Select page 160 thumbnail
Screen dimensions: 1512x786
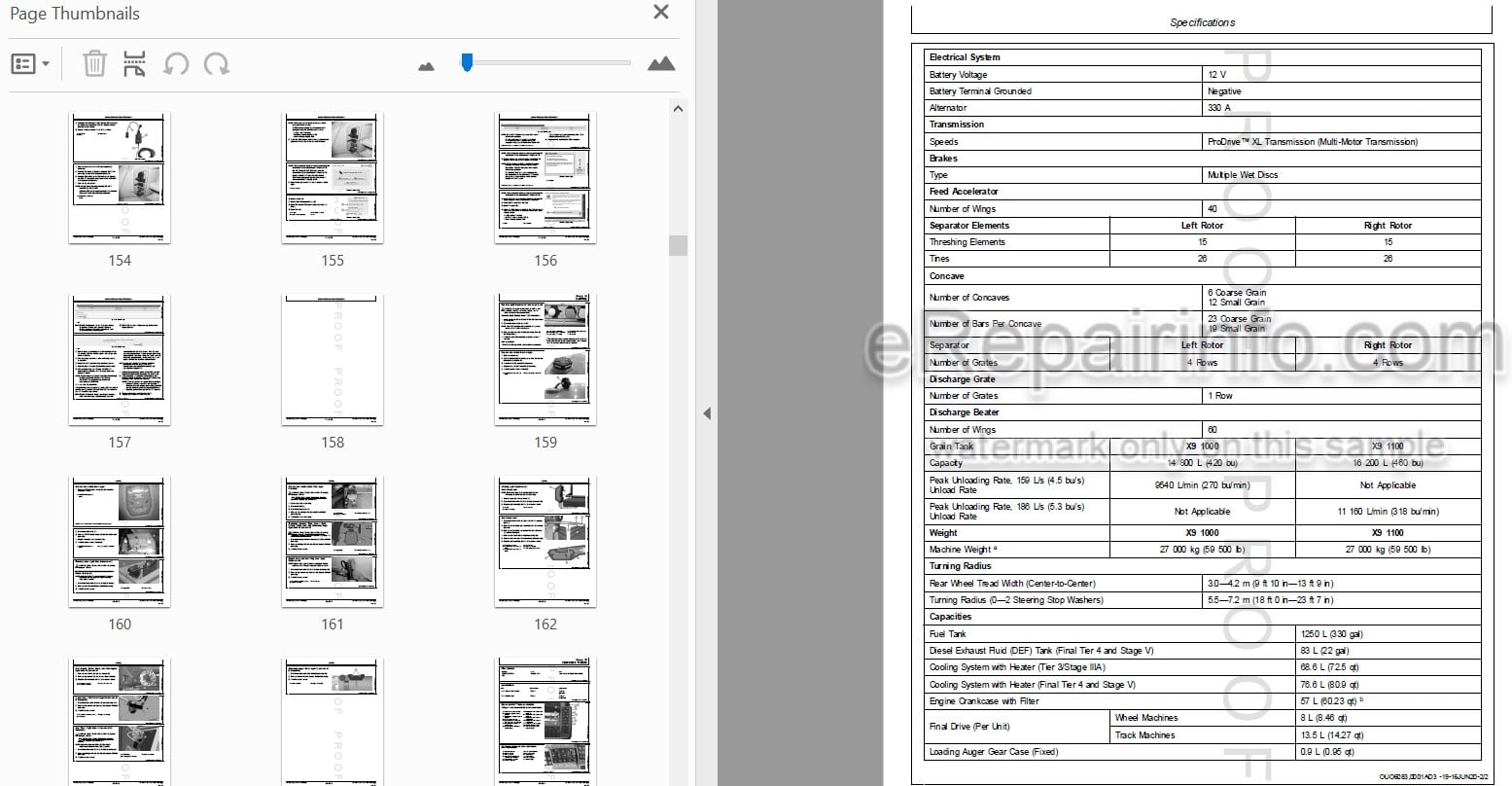pyautogui.click(x=120, y=542)
